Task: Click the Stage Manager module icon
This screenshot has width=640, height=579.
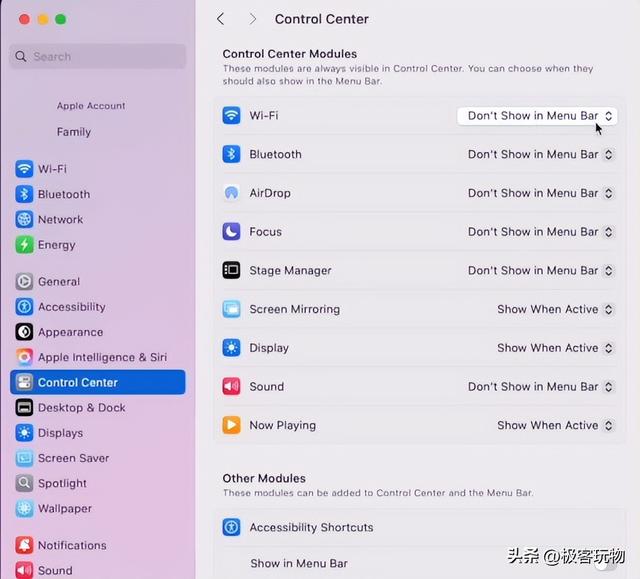Action: tap(231, 270)
